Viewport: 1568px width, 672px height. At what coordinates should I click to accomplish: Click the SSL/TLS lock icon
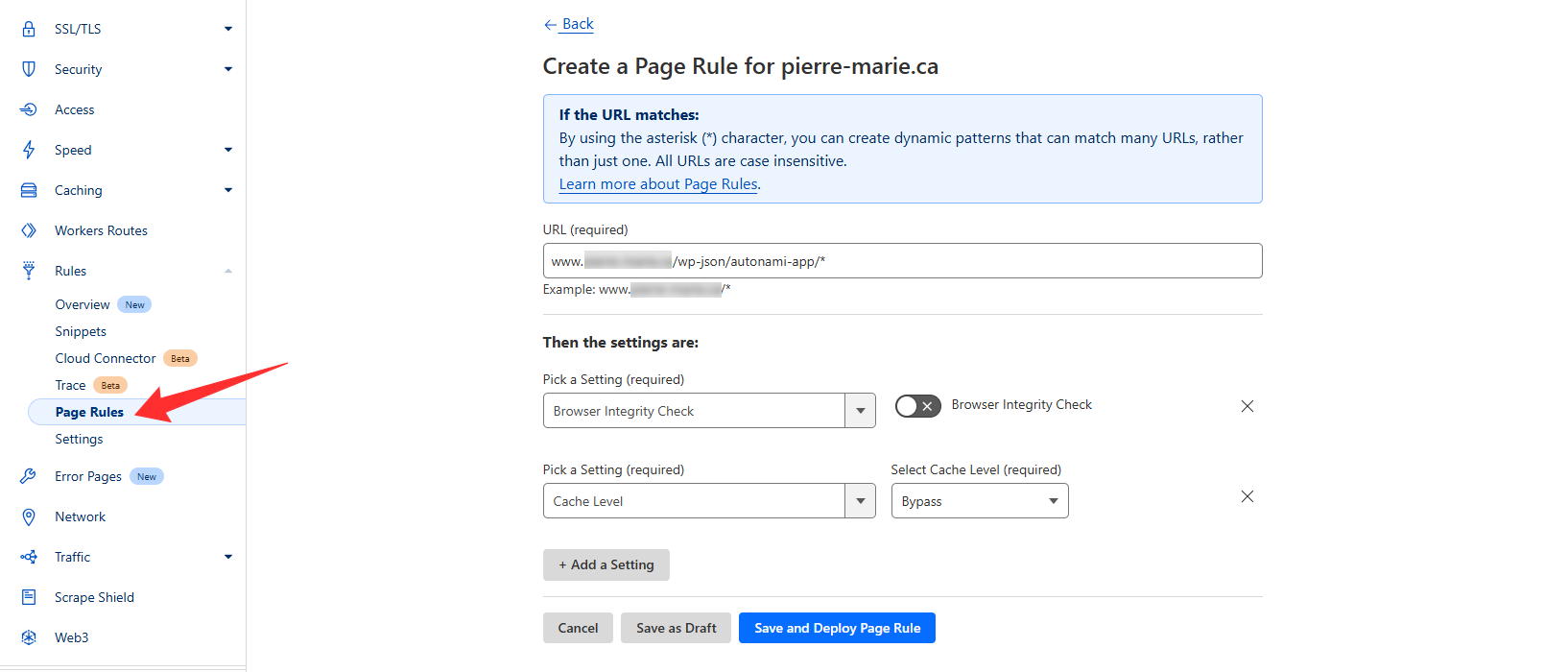pyautogui.click(x=29, y=29)
